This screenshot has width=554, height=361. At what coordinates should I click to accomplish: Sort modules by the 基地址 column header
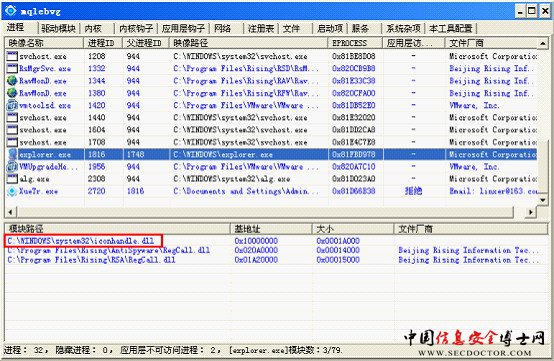point(271,229)
